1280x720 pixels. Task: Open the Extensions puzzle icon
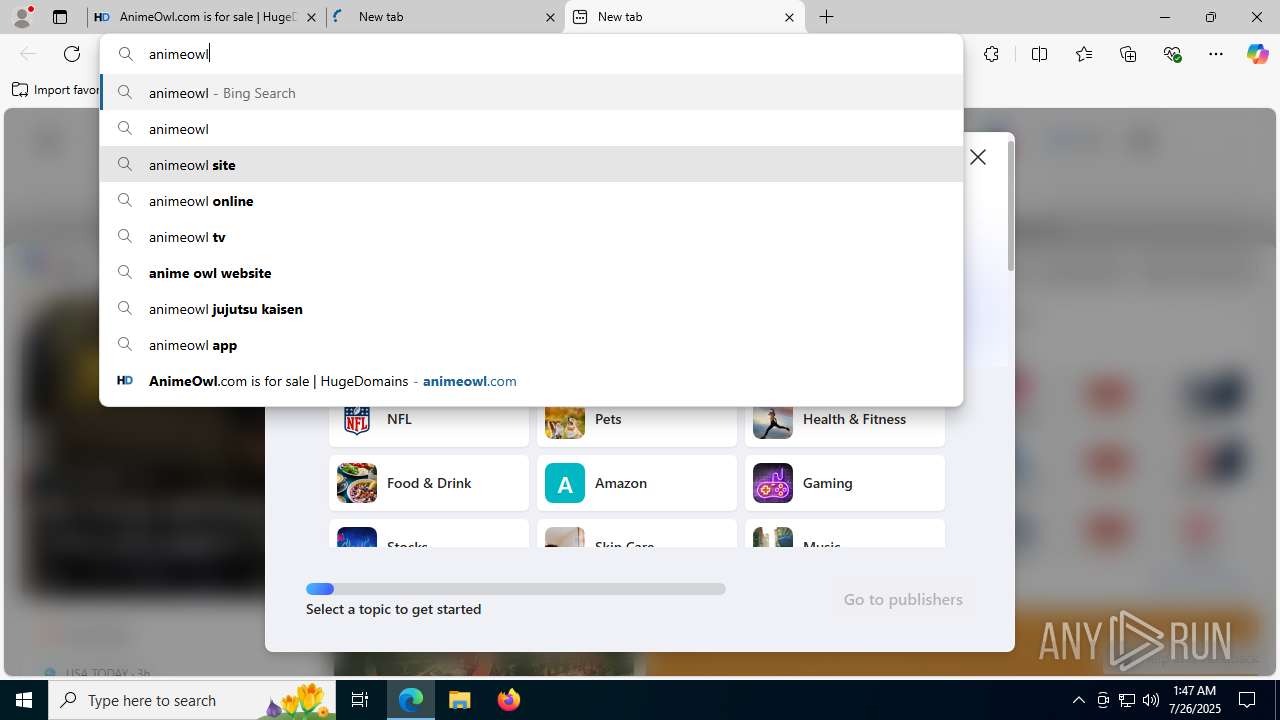(x=991, y=54)
